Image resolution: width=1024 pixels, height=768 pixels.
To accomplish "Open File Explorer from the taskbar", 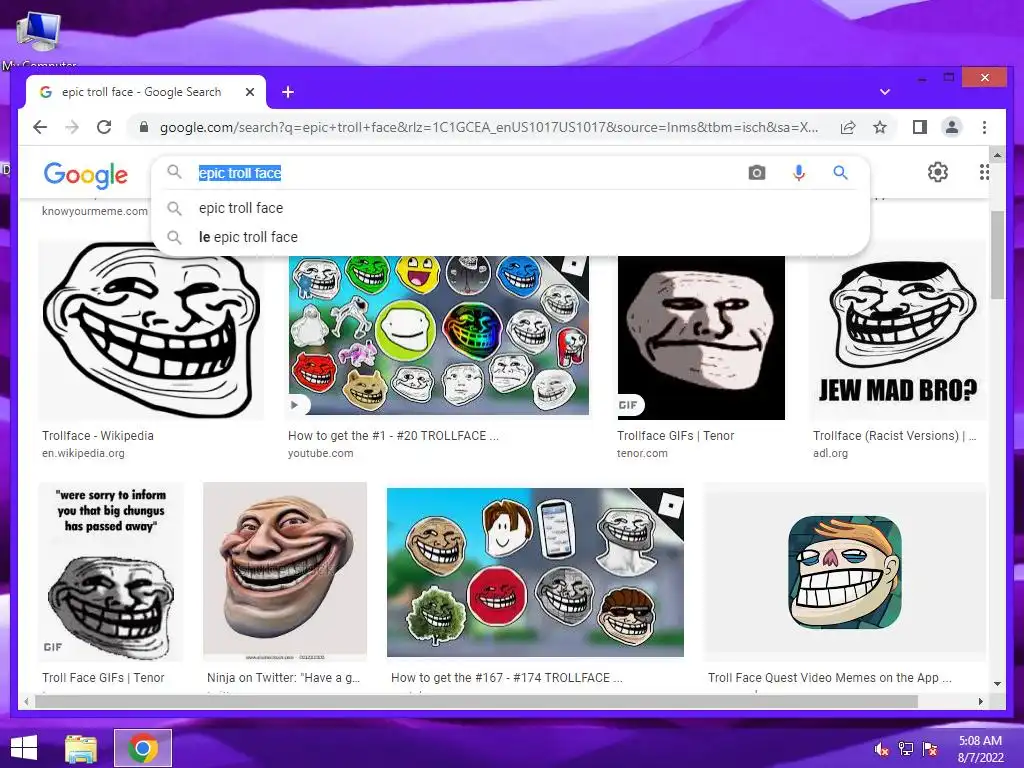I will 81,748.
